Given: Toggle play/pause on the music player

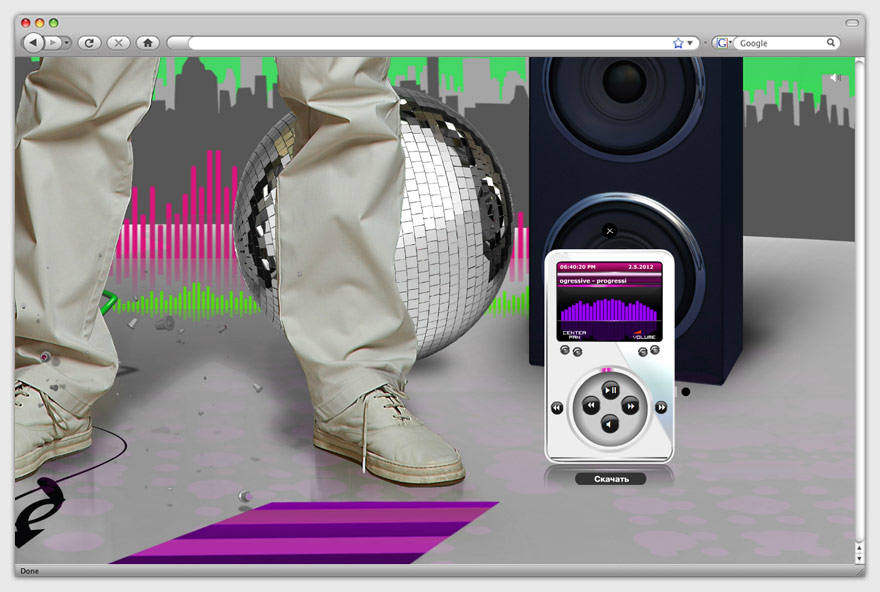Looking at the screenshot, I should 610,390.
